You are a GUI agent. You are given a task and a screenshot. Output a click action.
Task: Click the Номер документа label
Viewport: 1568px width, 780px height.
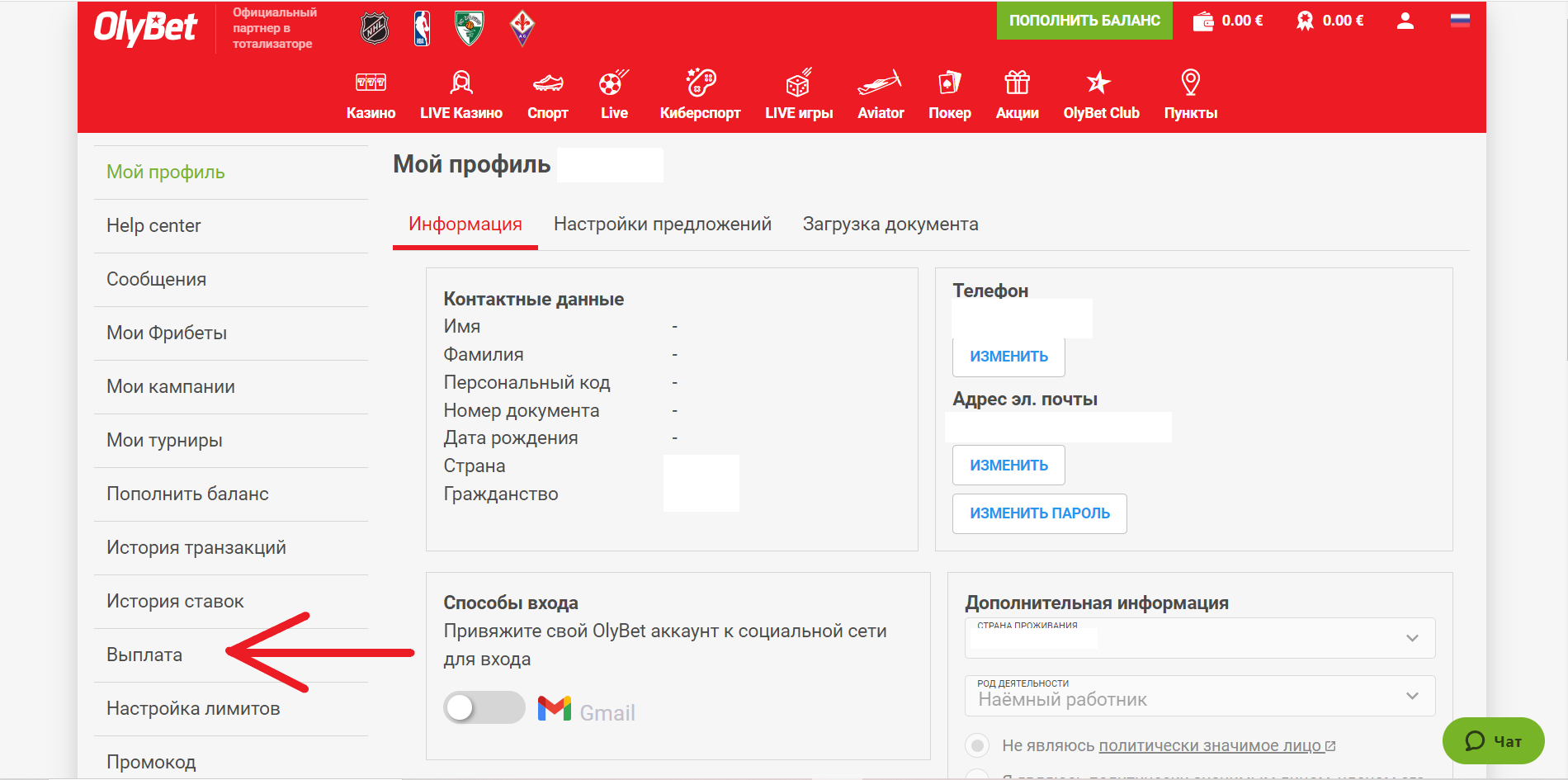point(522,410)
